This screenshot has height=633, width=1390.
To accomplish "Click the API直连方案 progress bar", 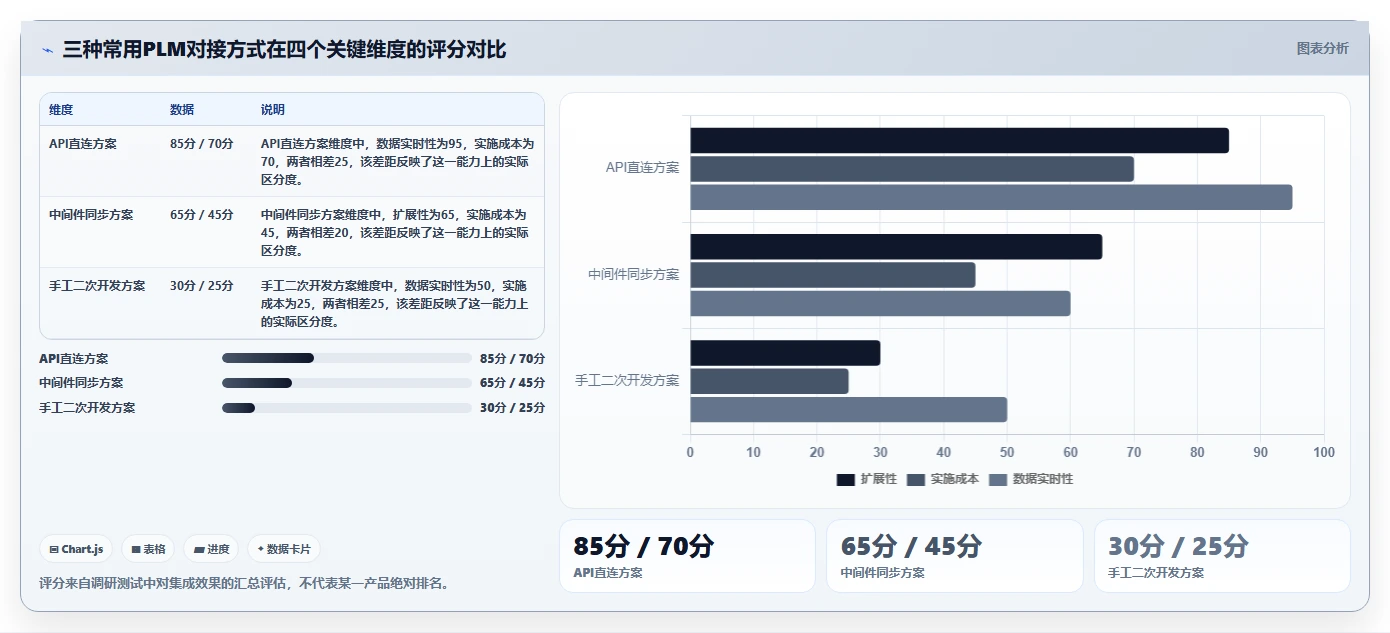I will 346,358.
